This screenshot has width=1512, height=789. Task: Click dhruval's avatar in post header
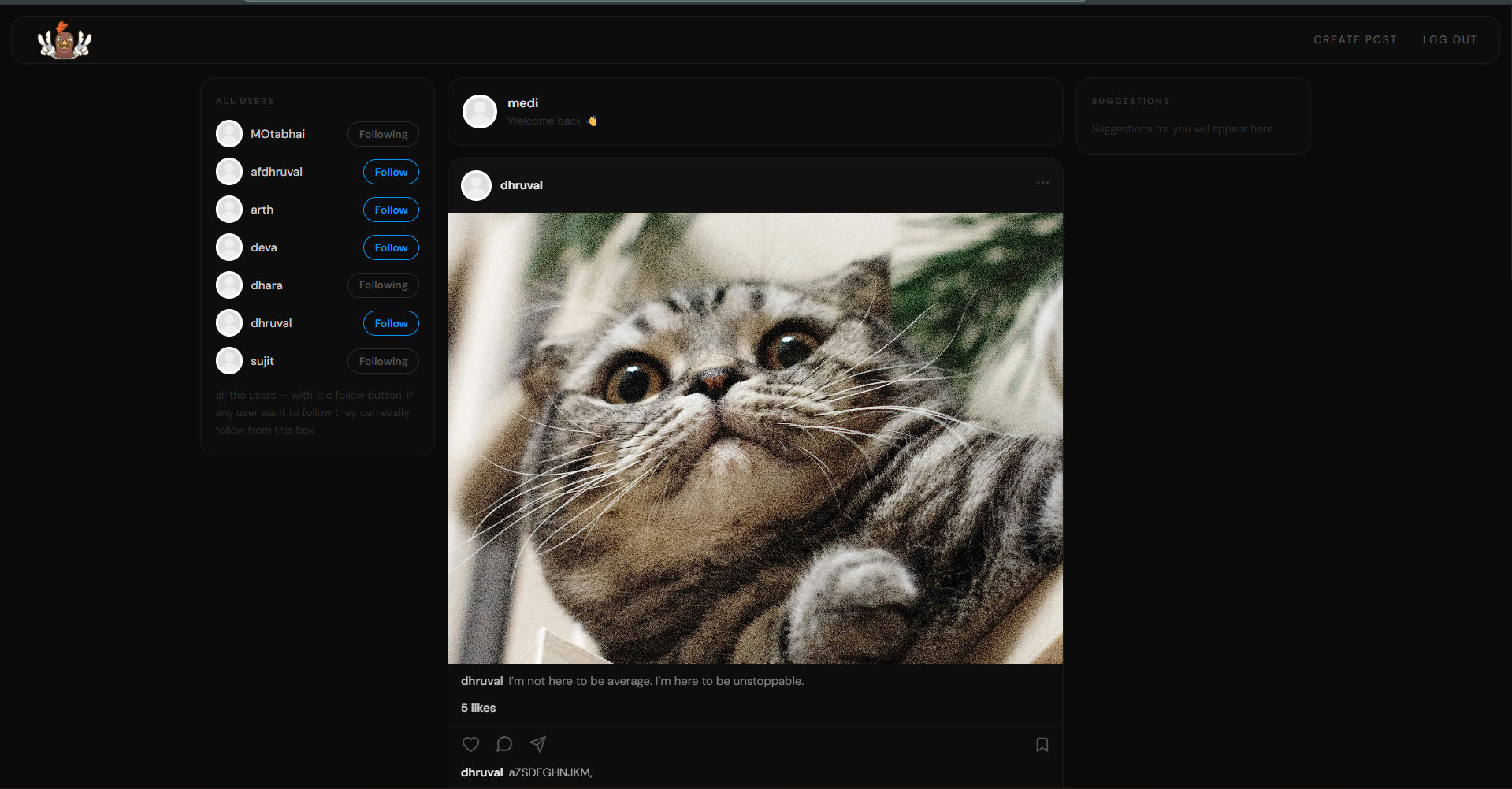tap(476, 185)
